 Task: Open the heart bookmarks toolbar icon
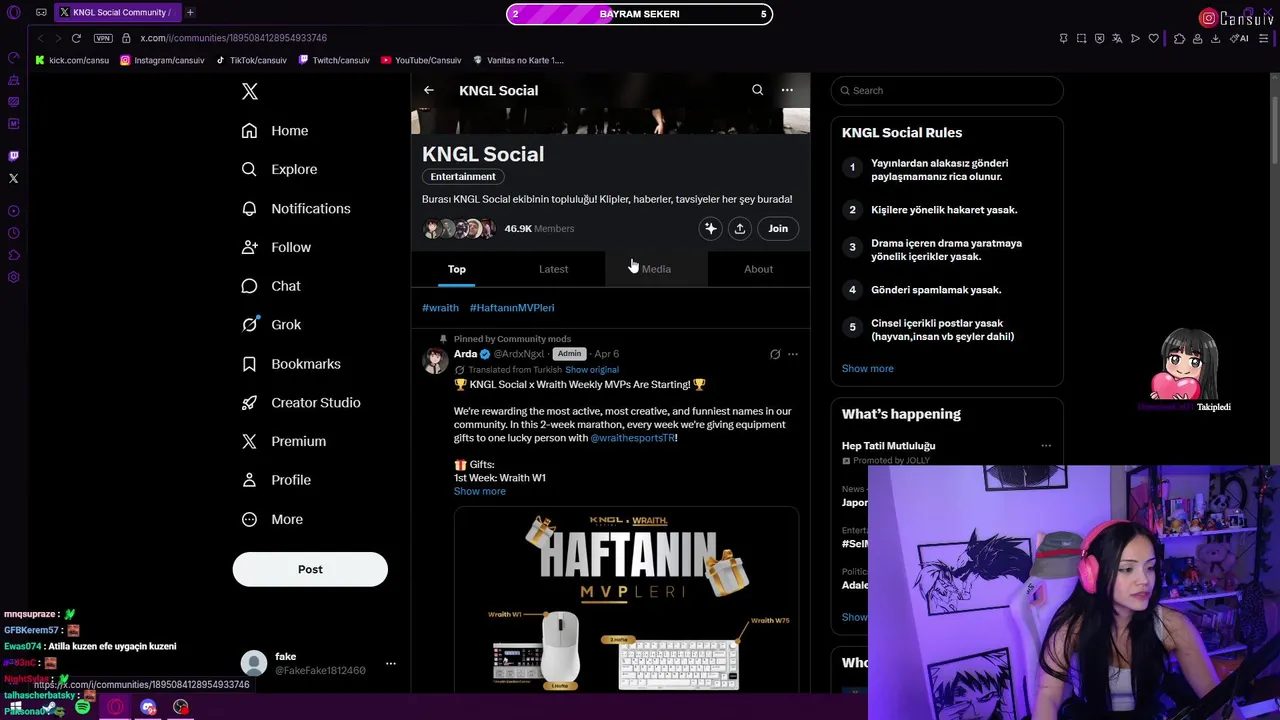[x=1153, y=38]
